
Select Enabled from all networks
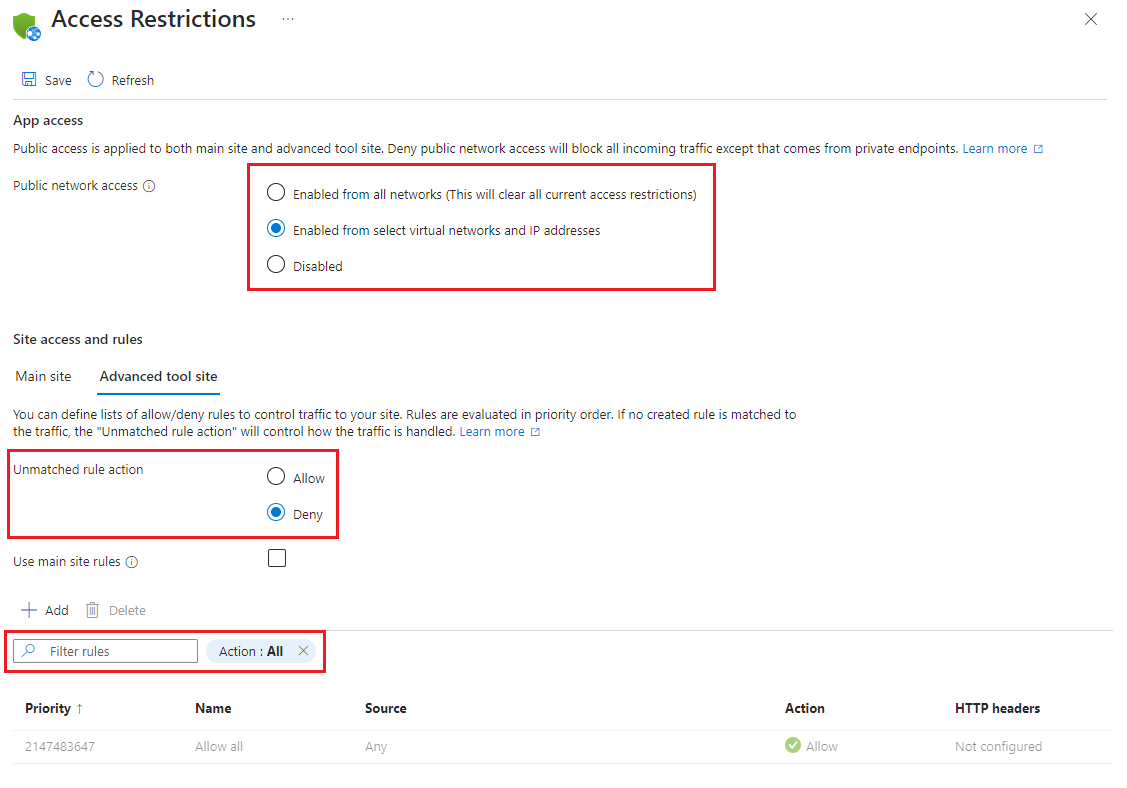coord(276,192)
